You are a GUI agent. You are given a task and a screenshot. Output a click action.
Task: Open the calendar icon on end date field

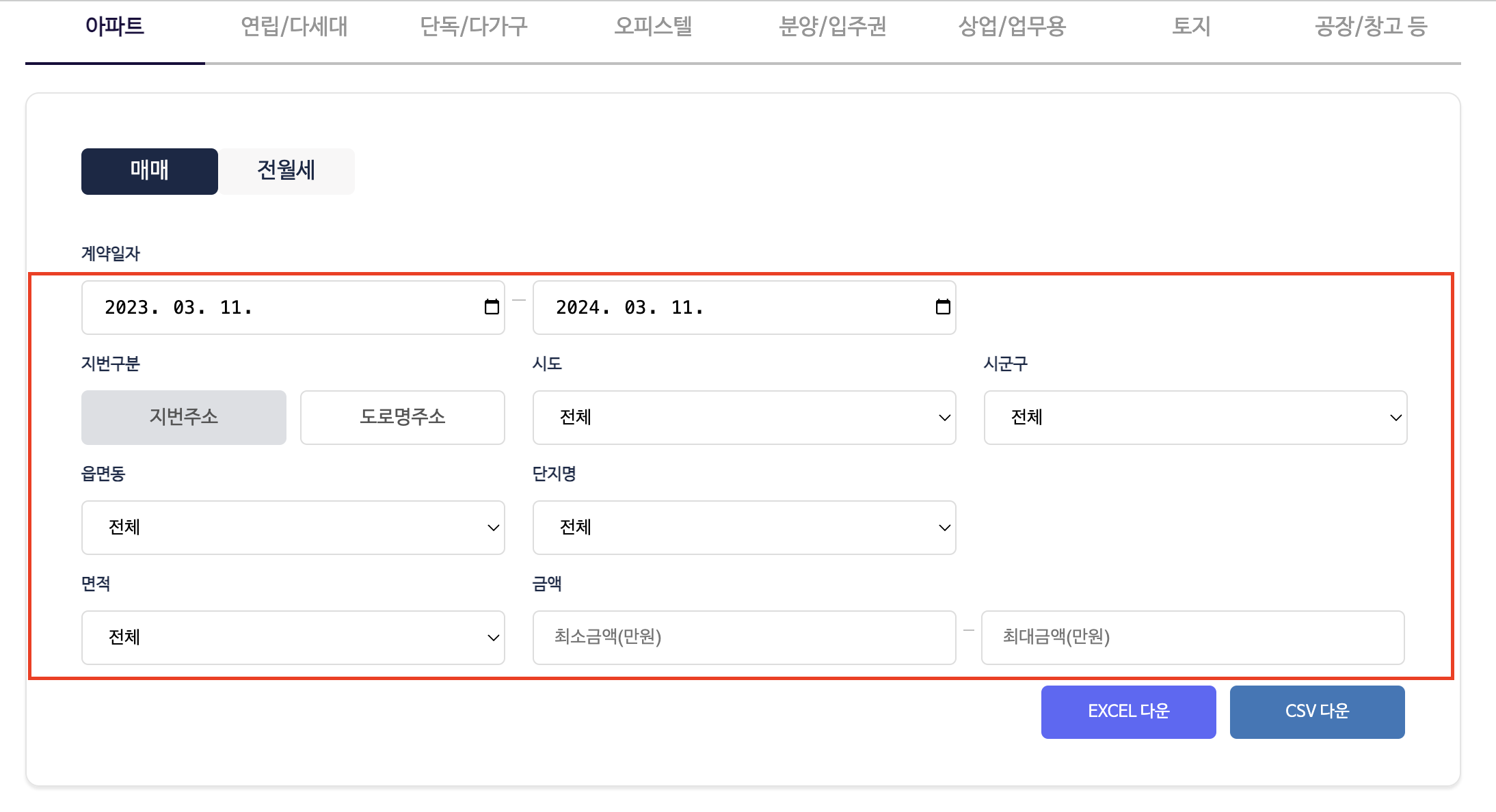click(942, 308)
